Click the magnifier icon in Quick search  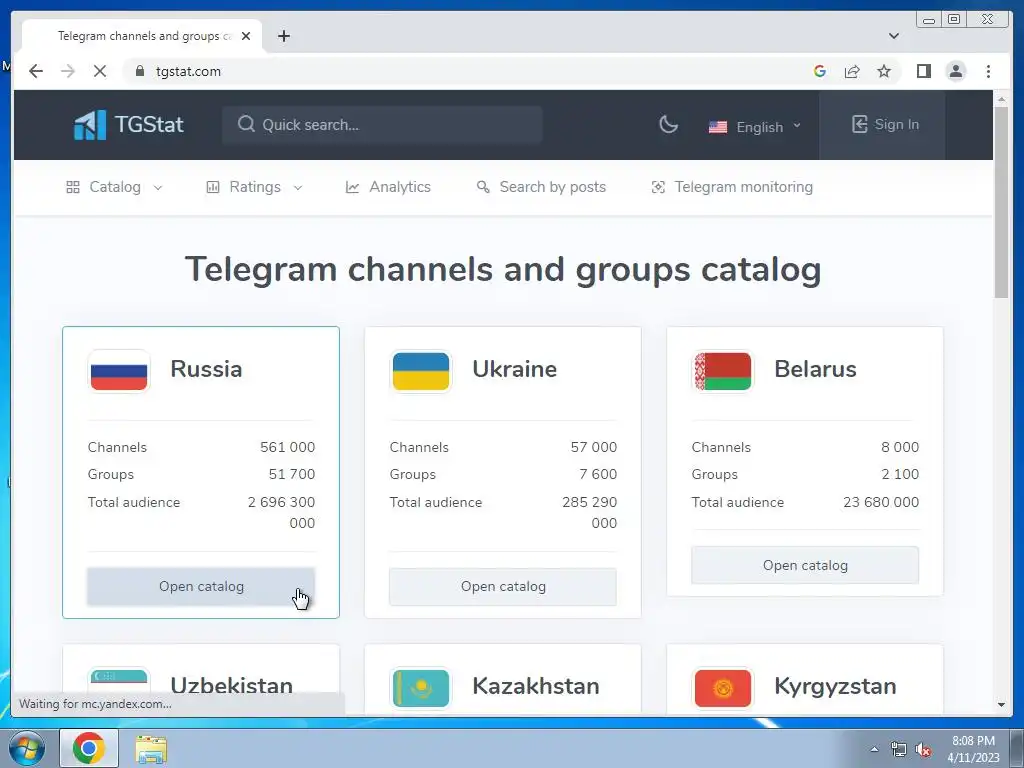pos(246,124)
